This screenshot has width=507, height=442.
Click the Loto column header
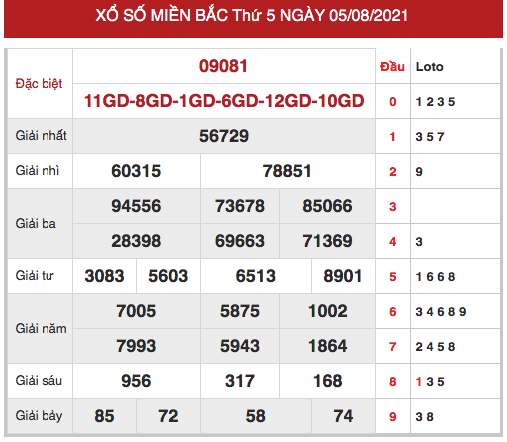point(429,67)
